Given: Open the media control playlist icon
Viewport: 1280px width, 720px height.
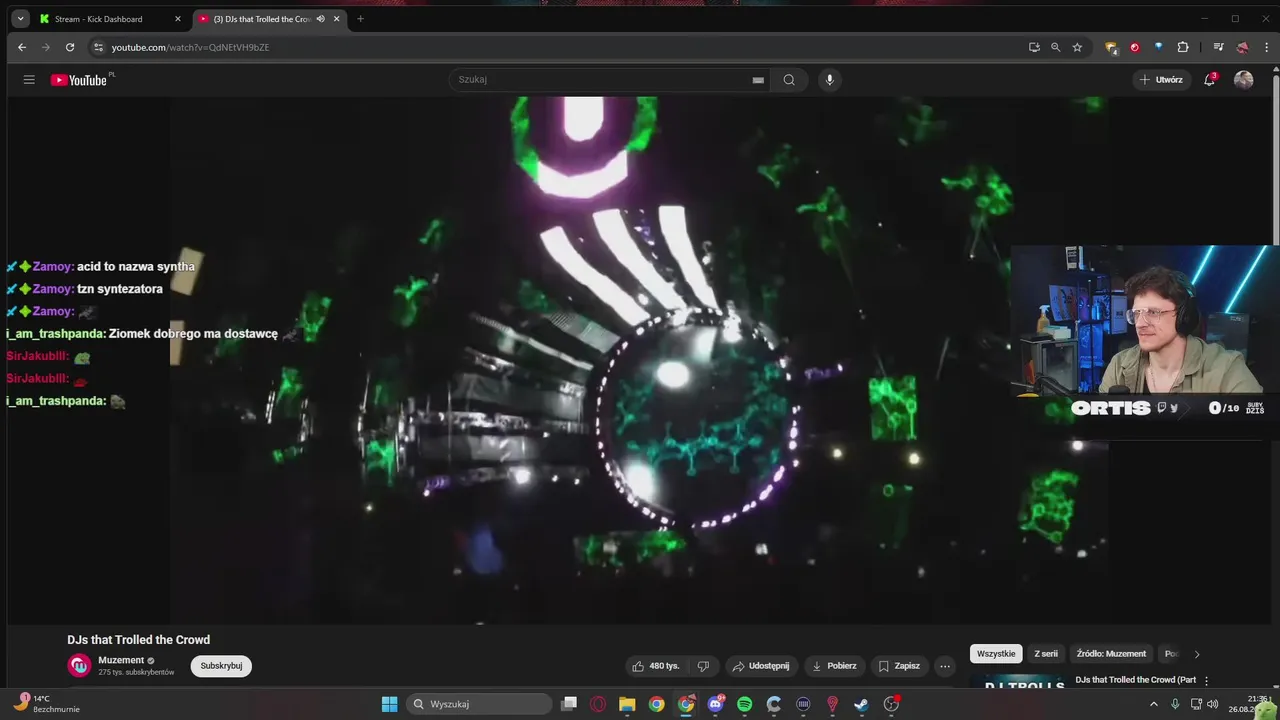Looking at the screenshot, I should 1218,47.
